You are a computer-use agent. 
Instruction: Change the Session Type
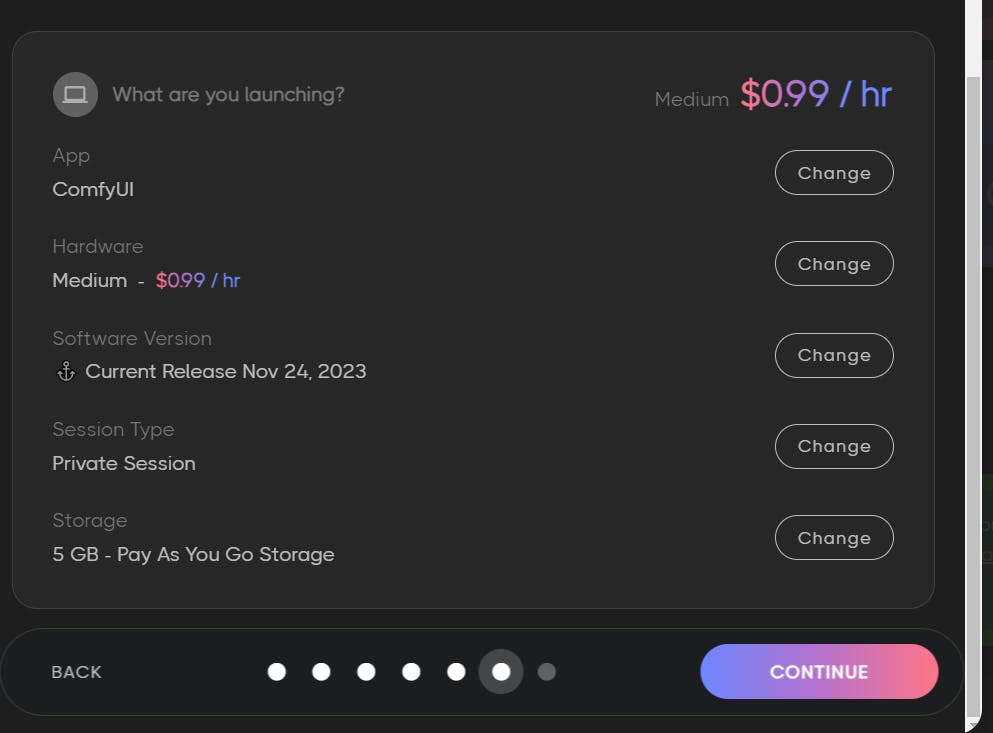[x=833, y=446]
